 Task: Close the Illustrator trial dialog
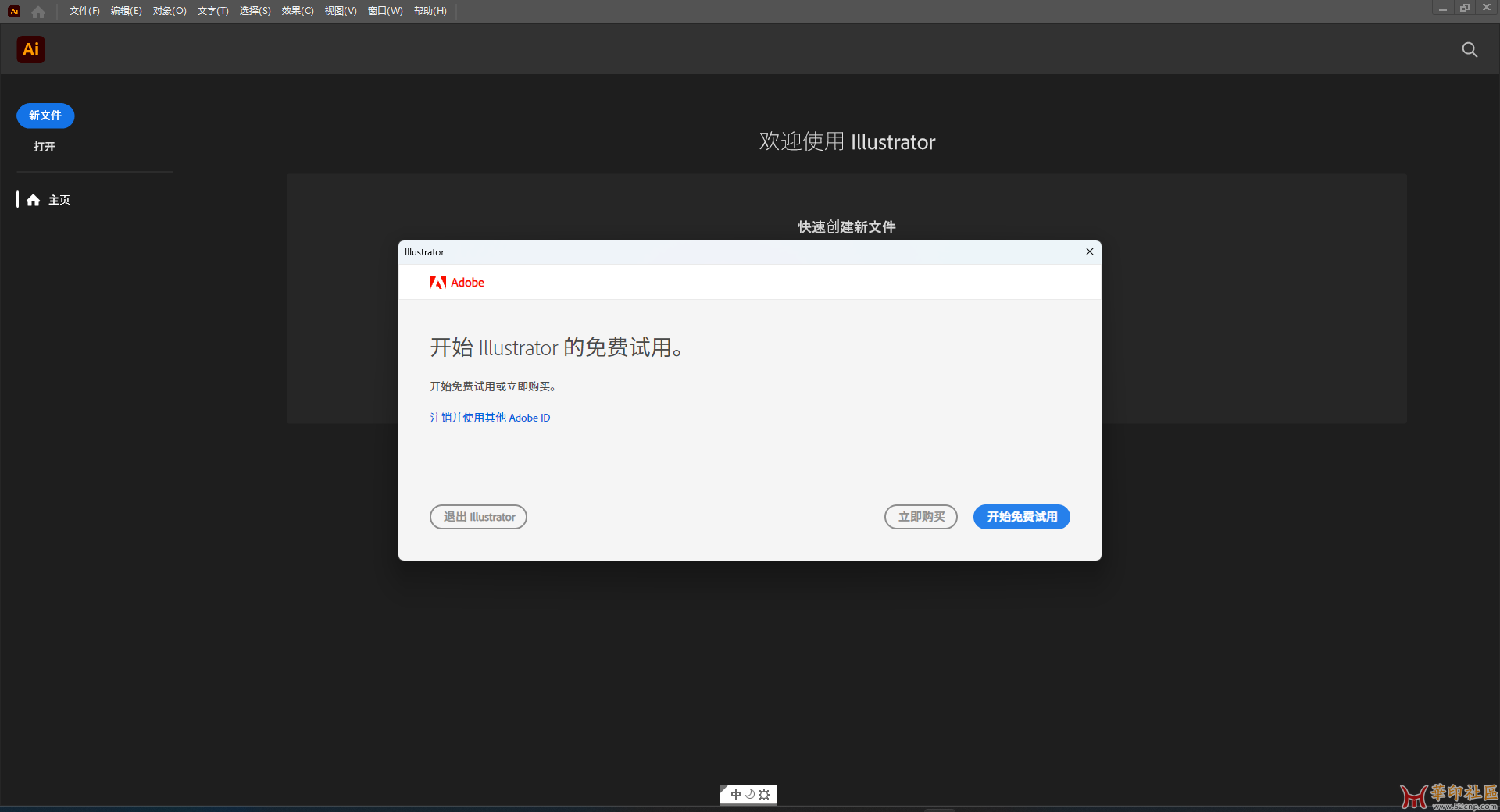pyautogui.click(x=1089, y=251)
